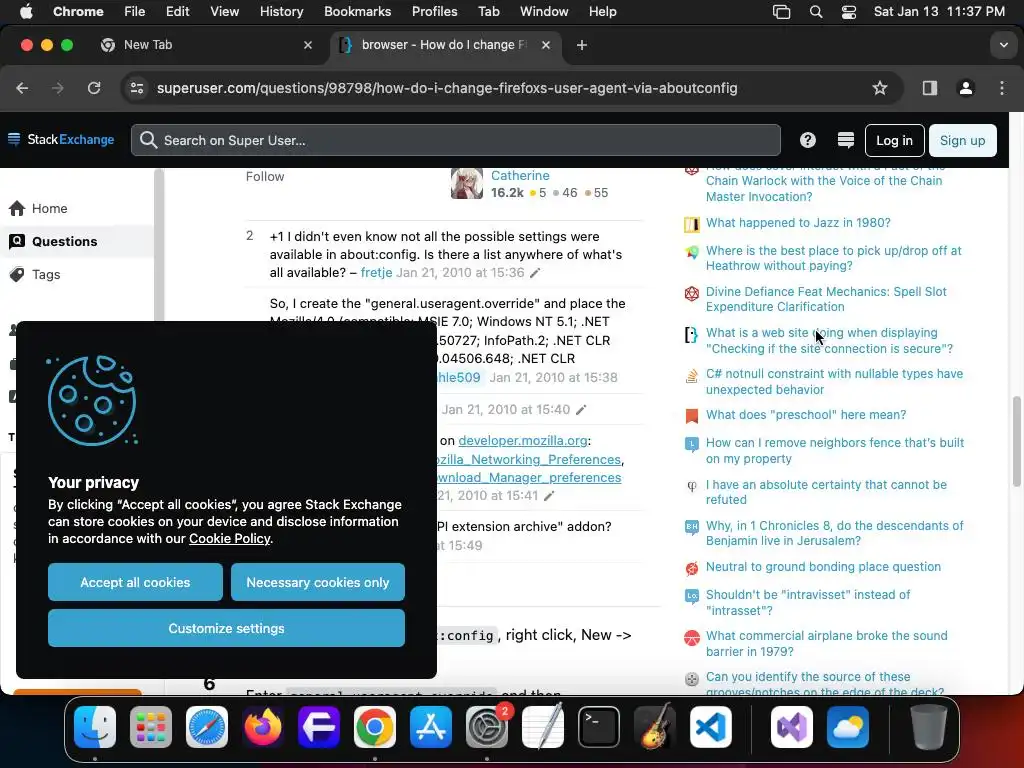Viewport: 1024px width, 768px height.
Task: Select Questions in left sidebar
Action: click(77, 242)
